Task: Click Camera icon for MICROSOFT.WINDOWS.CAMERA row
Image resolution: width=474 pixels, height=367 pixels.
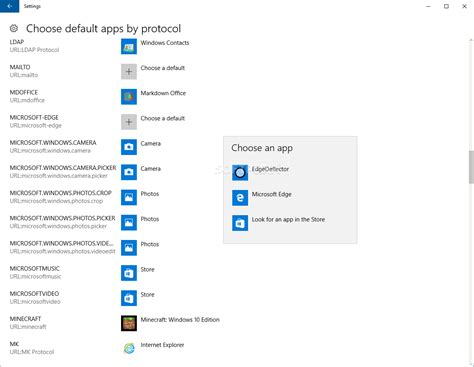Action: pos(129,147)
